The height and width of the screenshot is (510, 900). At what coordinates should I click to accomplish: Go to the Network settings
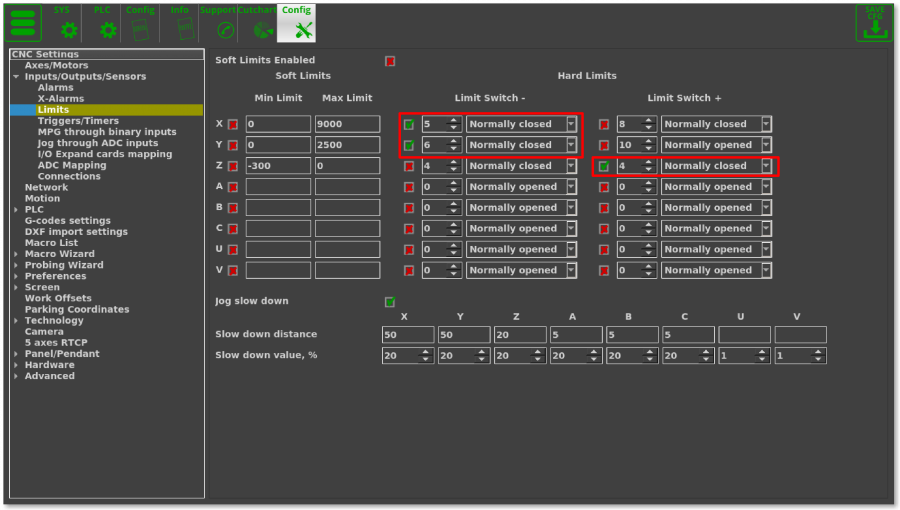pyautogui.click(x=46, y=187)
